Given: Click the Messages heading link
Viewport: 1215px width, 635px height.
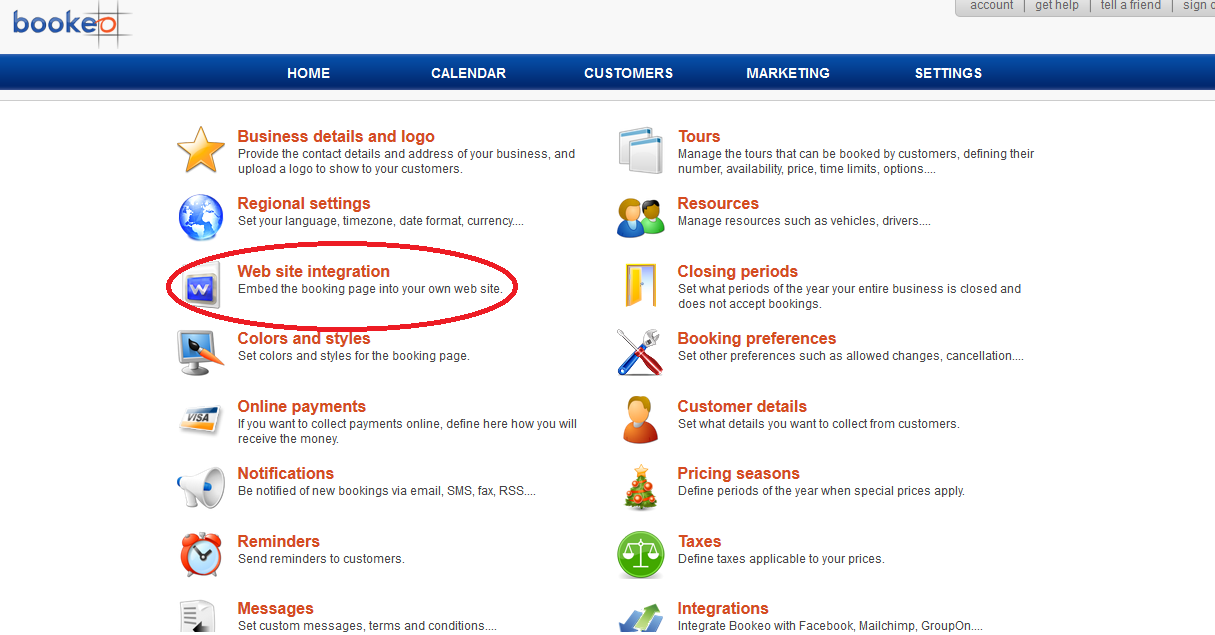Looking at the screenshot, I should tap(275, 608).
